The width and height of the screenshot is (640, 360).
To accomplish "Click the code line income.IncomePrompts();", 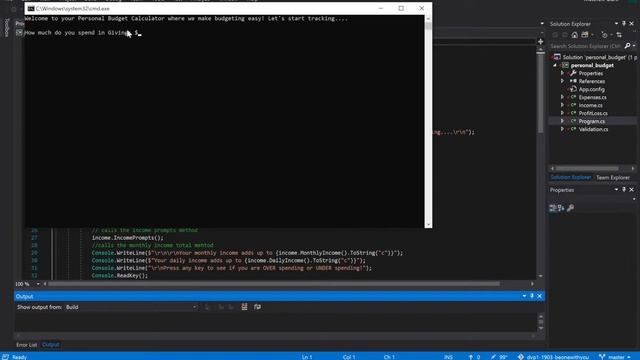I will click(127, 238).
